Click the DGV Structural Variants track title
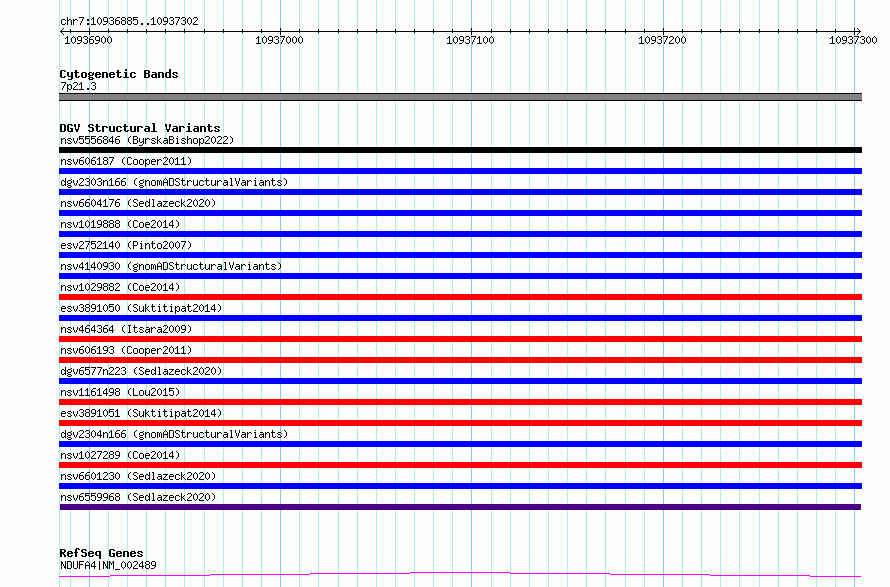 (140, 128)
